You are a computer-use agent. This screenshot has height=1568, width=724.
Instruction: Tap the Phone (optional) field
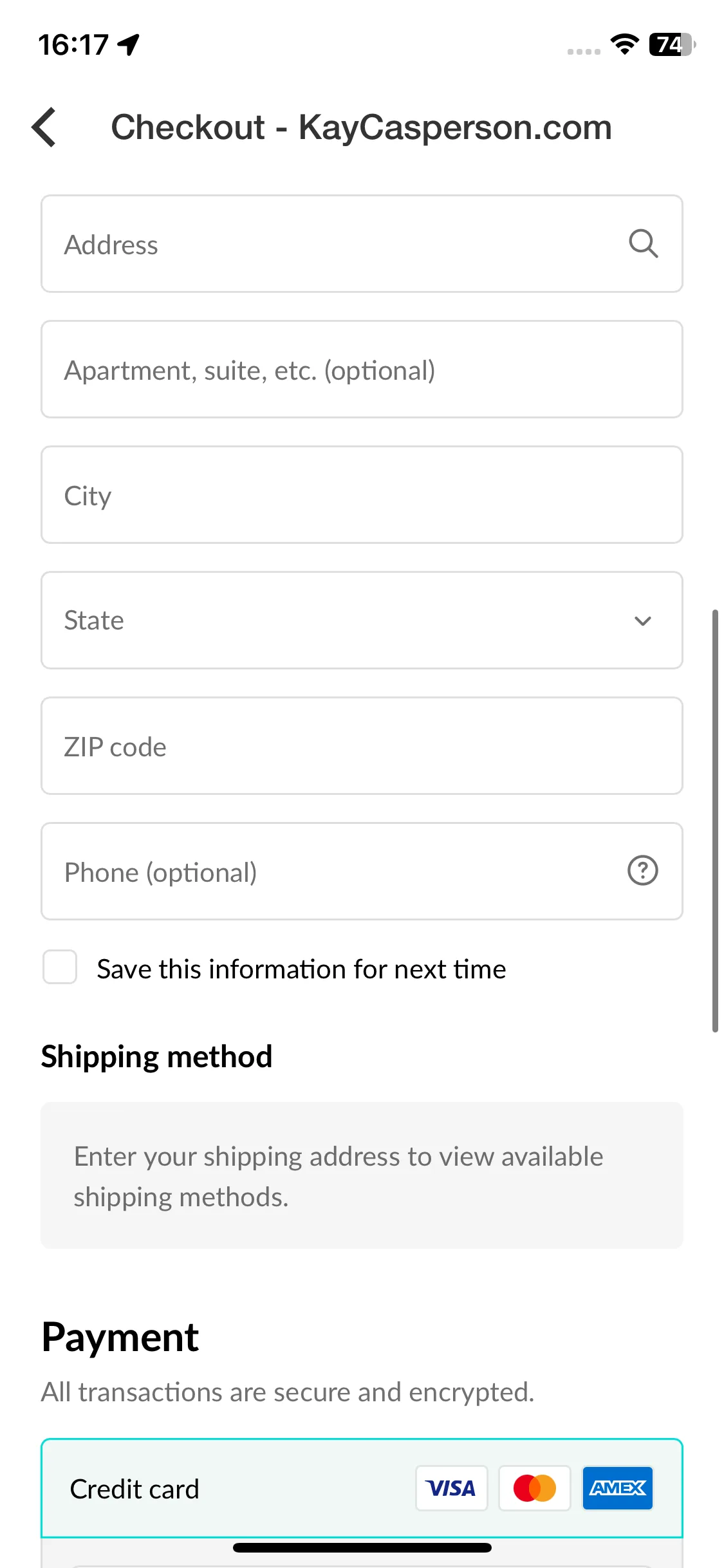362,872
